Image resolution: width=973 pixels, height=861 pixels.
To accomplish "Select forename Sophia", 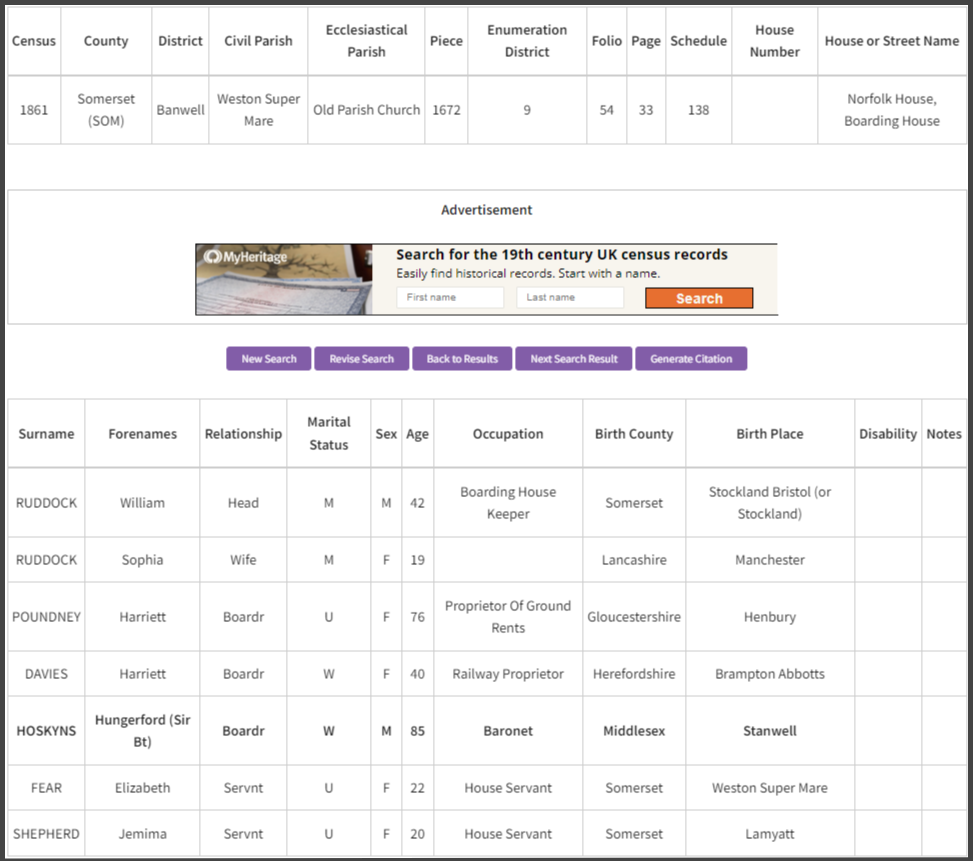I will tap(143, 560).
